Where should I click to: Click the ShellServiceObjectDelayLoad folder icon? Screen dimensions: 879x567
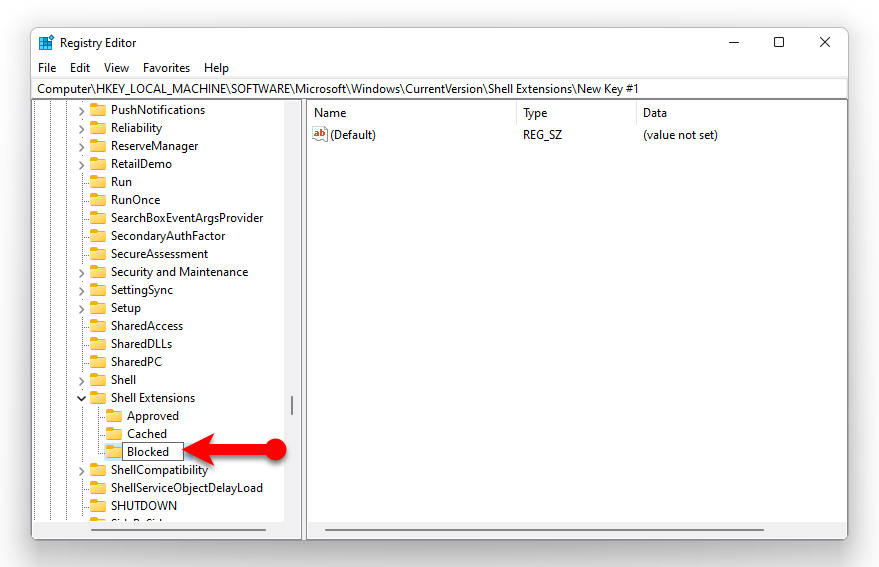[x=98, y=487]
